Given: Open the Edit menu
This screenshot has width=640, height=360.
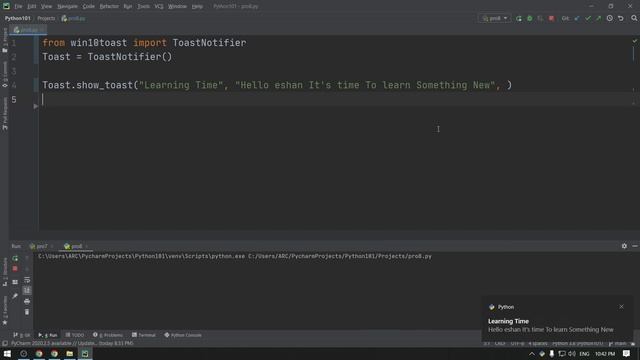Looking at the screenshot, I should pyautogui.click(x=31, y=7).
